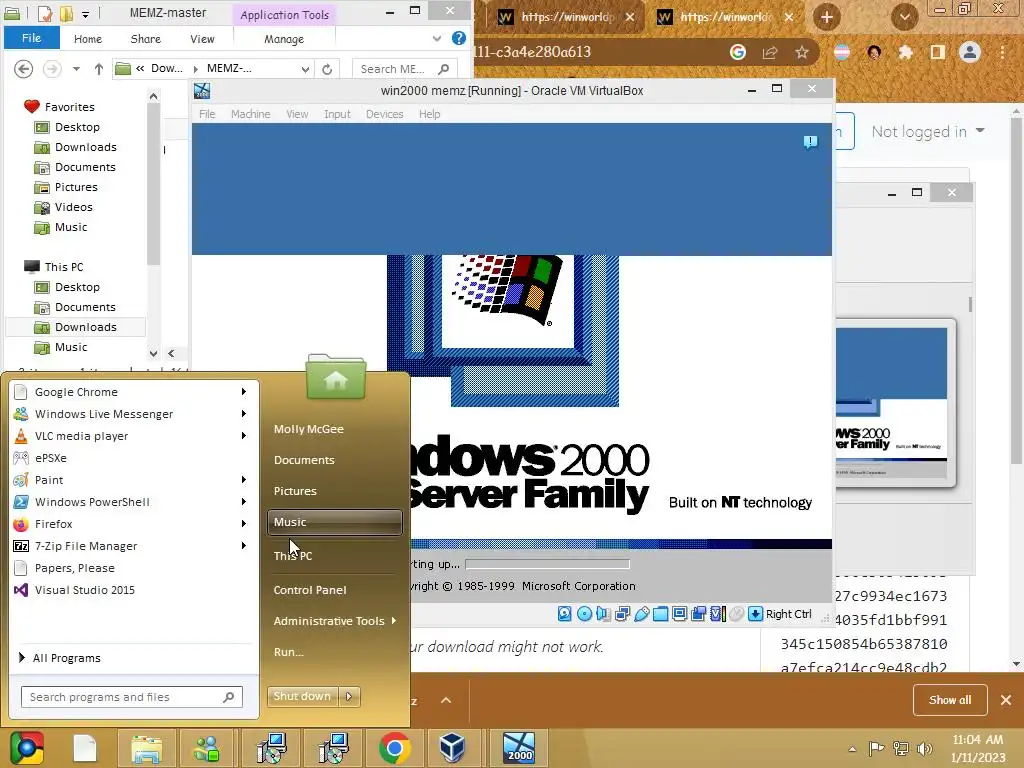
Task: Click the win2000 VM icon on taskbar
Action: pos(519,748)
